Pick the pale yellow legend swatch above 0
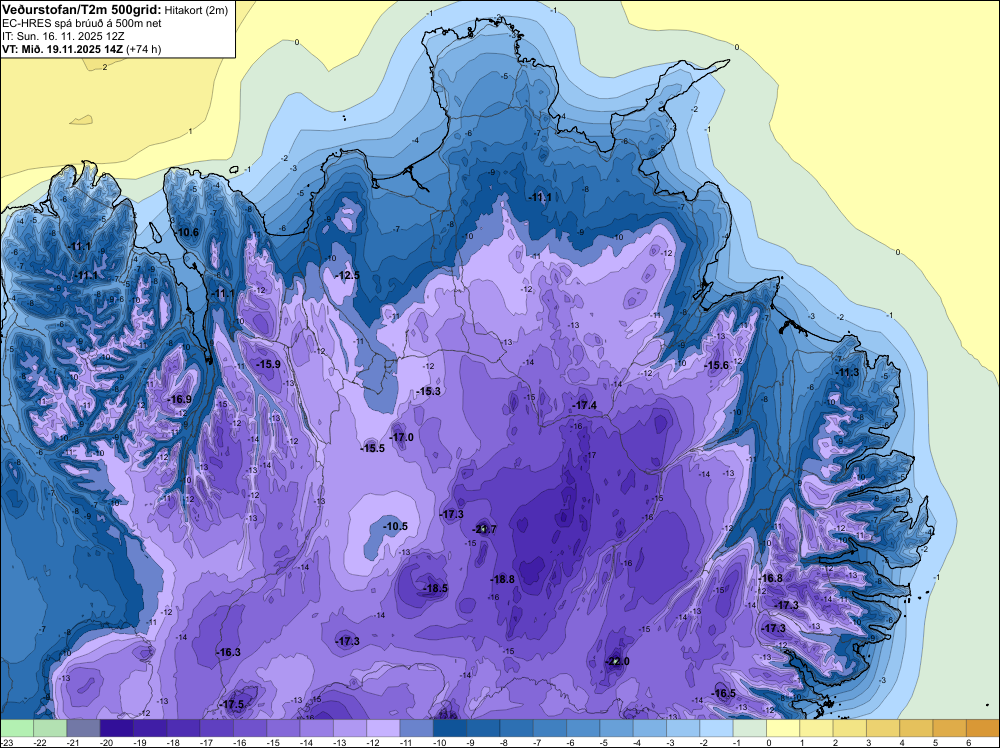This screenshot has height=748, width=1000. point(782,728)
